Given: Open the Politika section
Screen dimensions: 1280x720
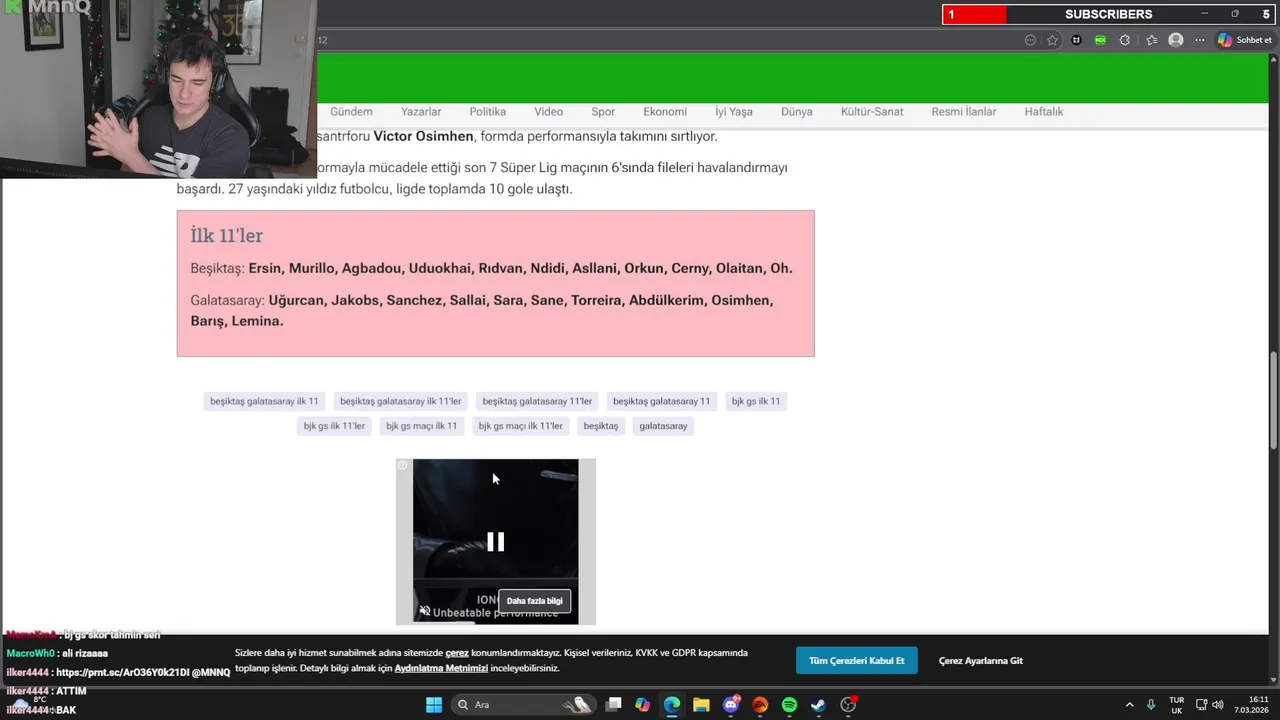Looking at the screenshot, I should (488, 112).
